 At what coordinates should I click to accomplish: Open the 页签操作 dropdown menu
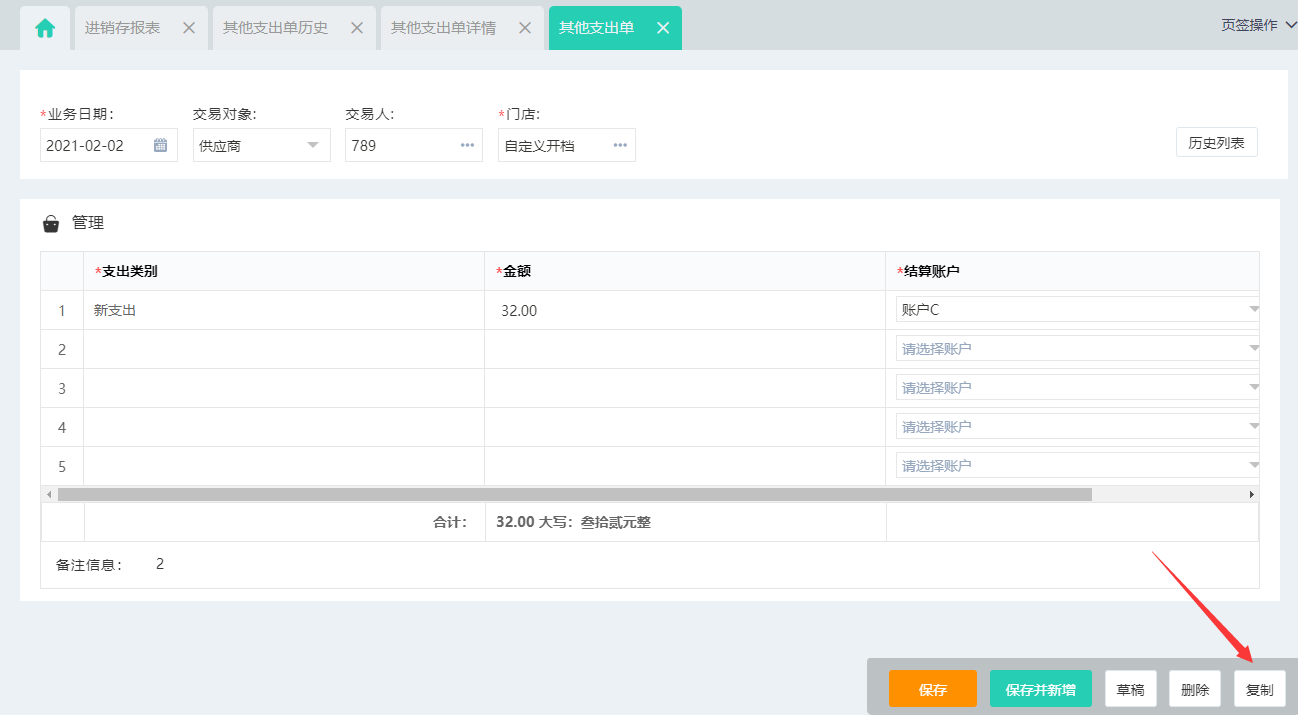(x=1258, y=25)
